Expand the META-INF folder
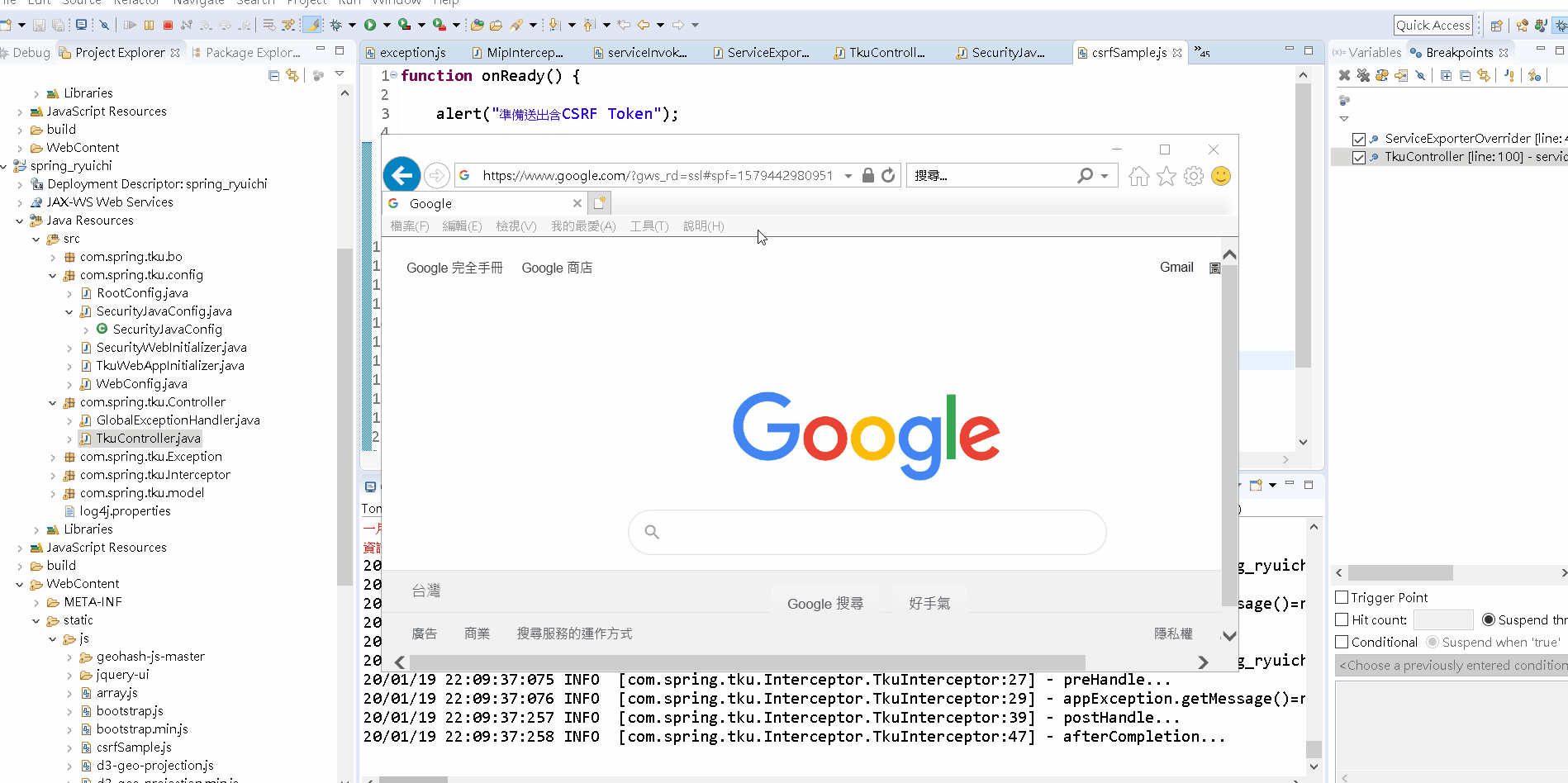The image size is (1568, 783). tap(36, 601)
